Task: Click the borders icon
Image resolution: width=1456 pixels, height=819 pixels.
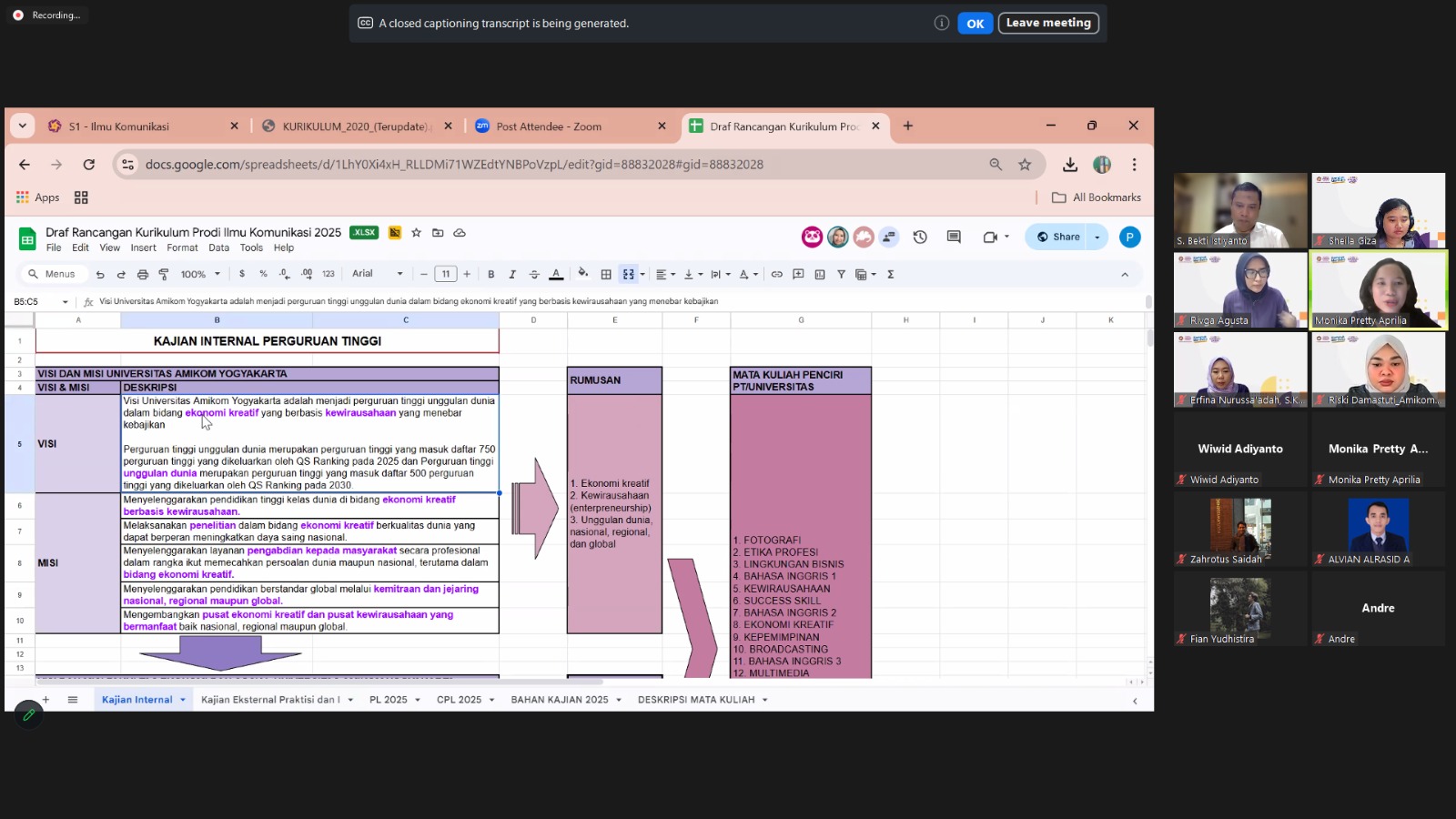Action: [606, 274]
